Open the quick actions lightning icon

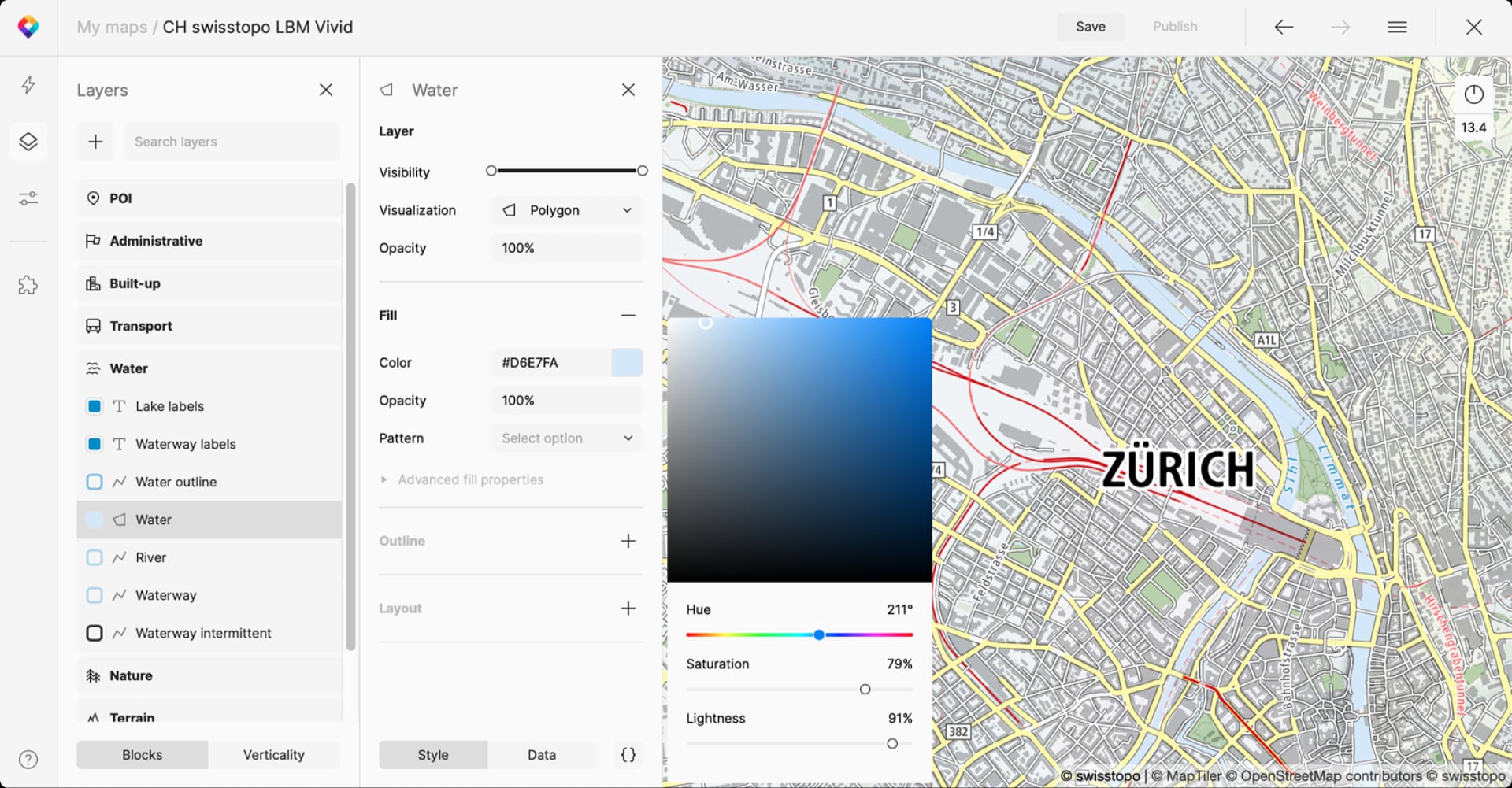pyautogui.click(x=28, y=84)
